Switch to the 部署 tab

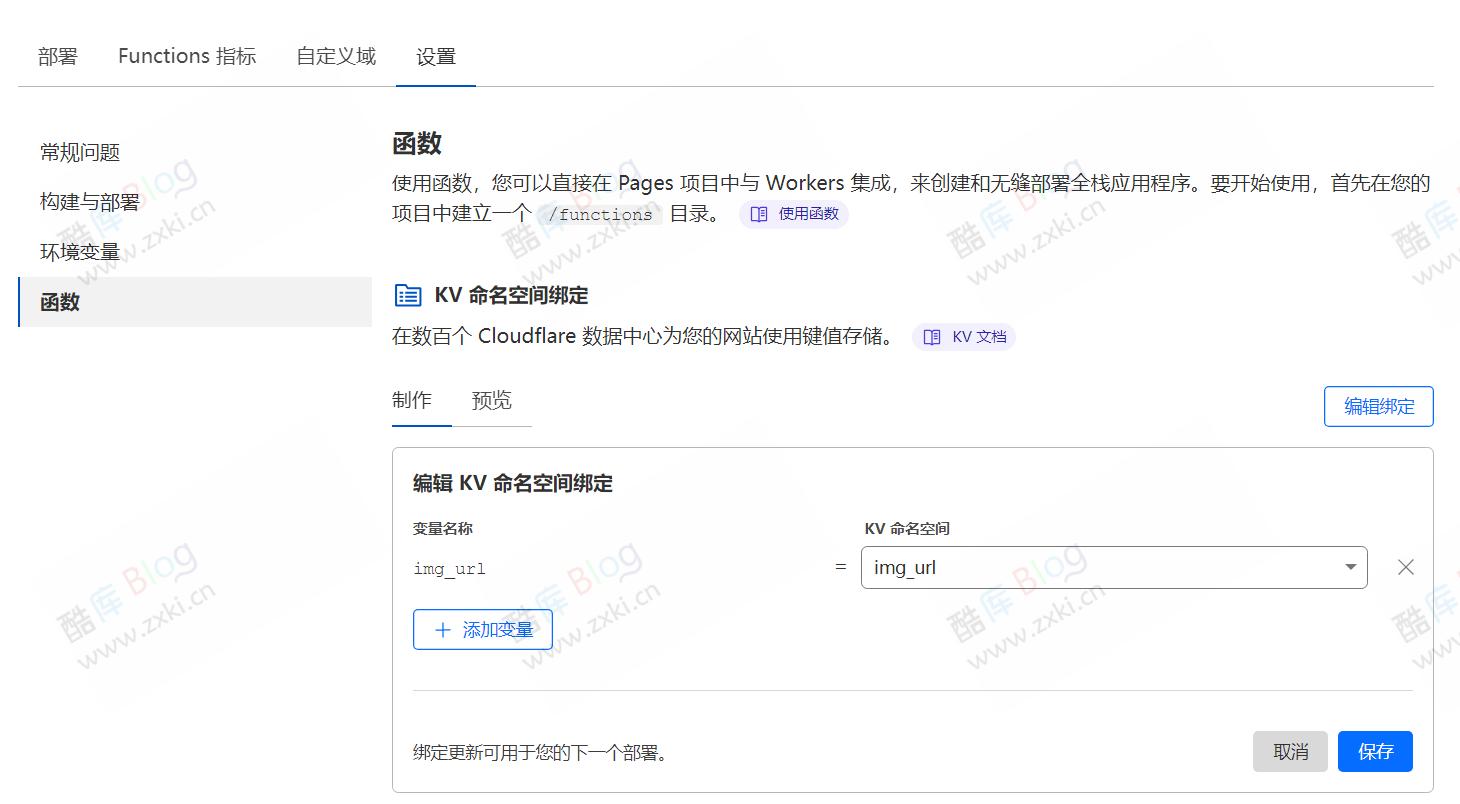57,56
